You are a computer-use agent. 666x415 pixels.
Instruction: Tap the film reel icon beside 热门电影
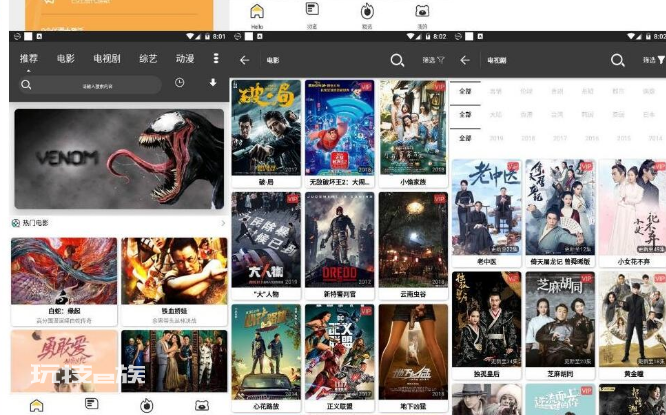coord(16,223)
